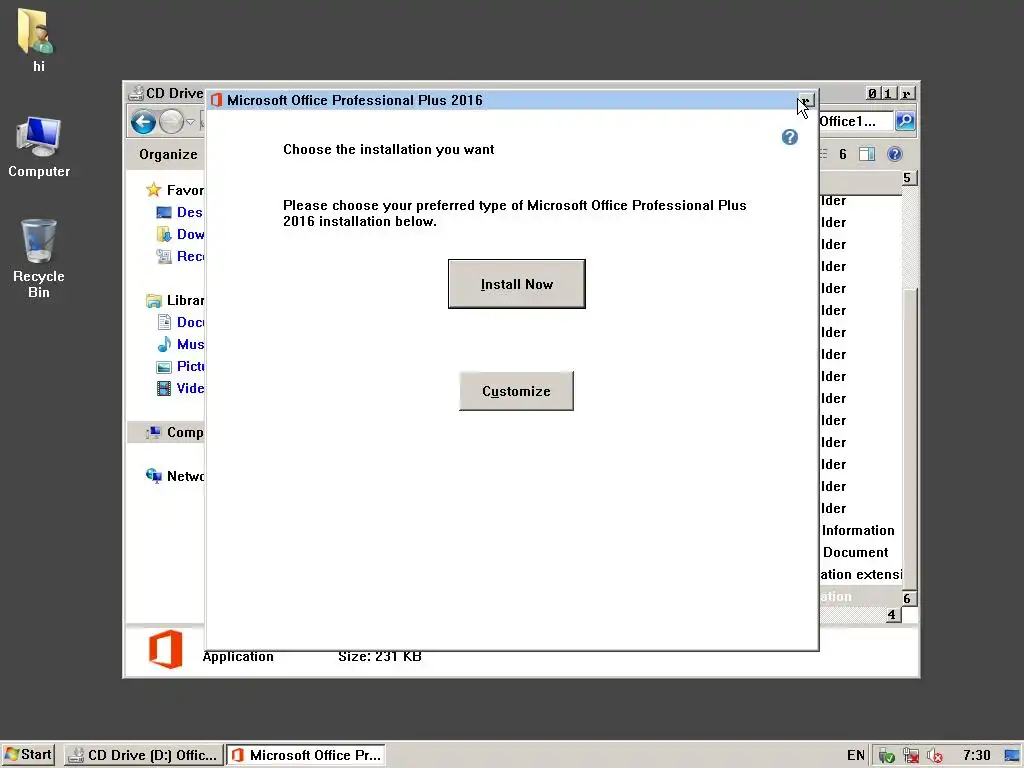Select Favorites in the navigation pane
The image size is (1024, 768).
(x=175, y=190)
